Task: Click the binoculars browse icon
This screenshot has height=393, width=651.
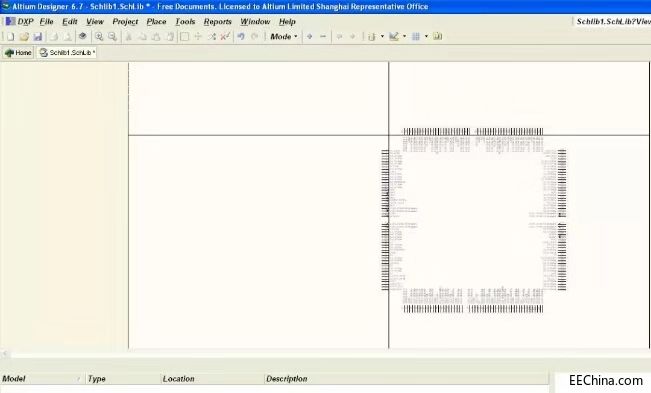Action: pos(83,37)
